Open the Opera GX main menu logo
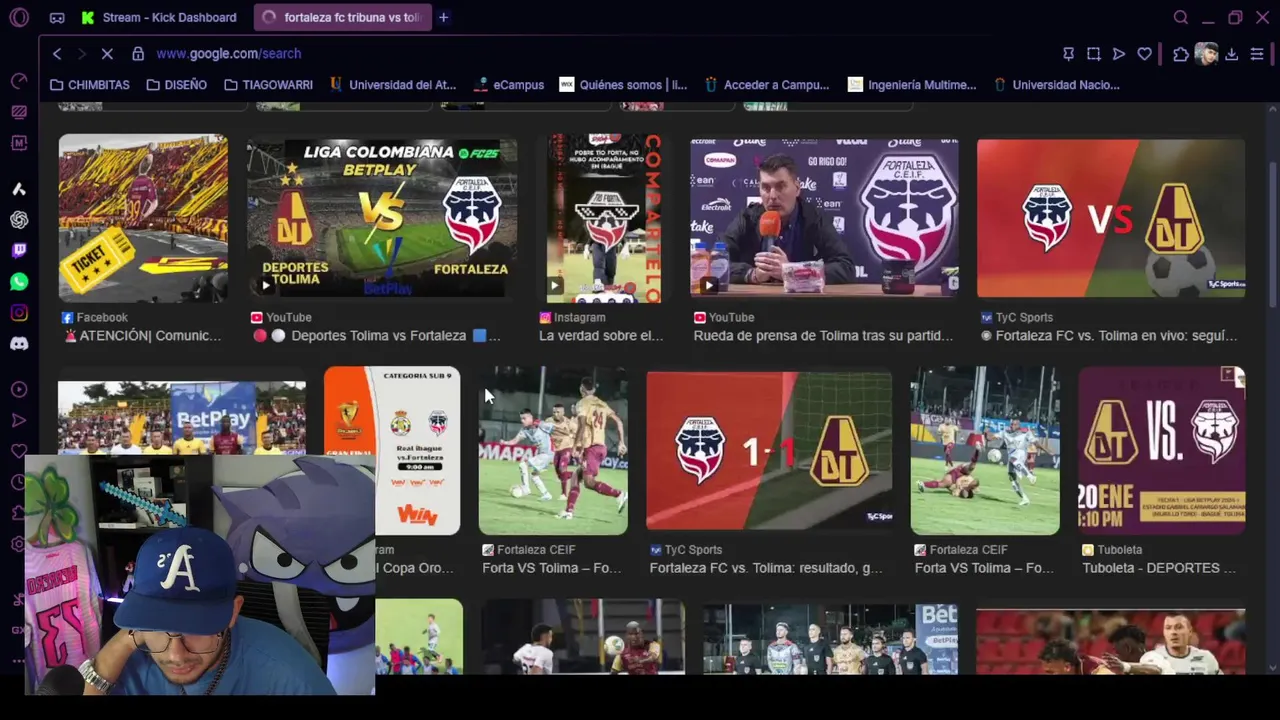The height and width of the screenshot is (720, 1280). pyautogui.click(x=19, y=17)
